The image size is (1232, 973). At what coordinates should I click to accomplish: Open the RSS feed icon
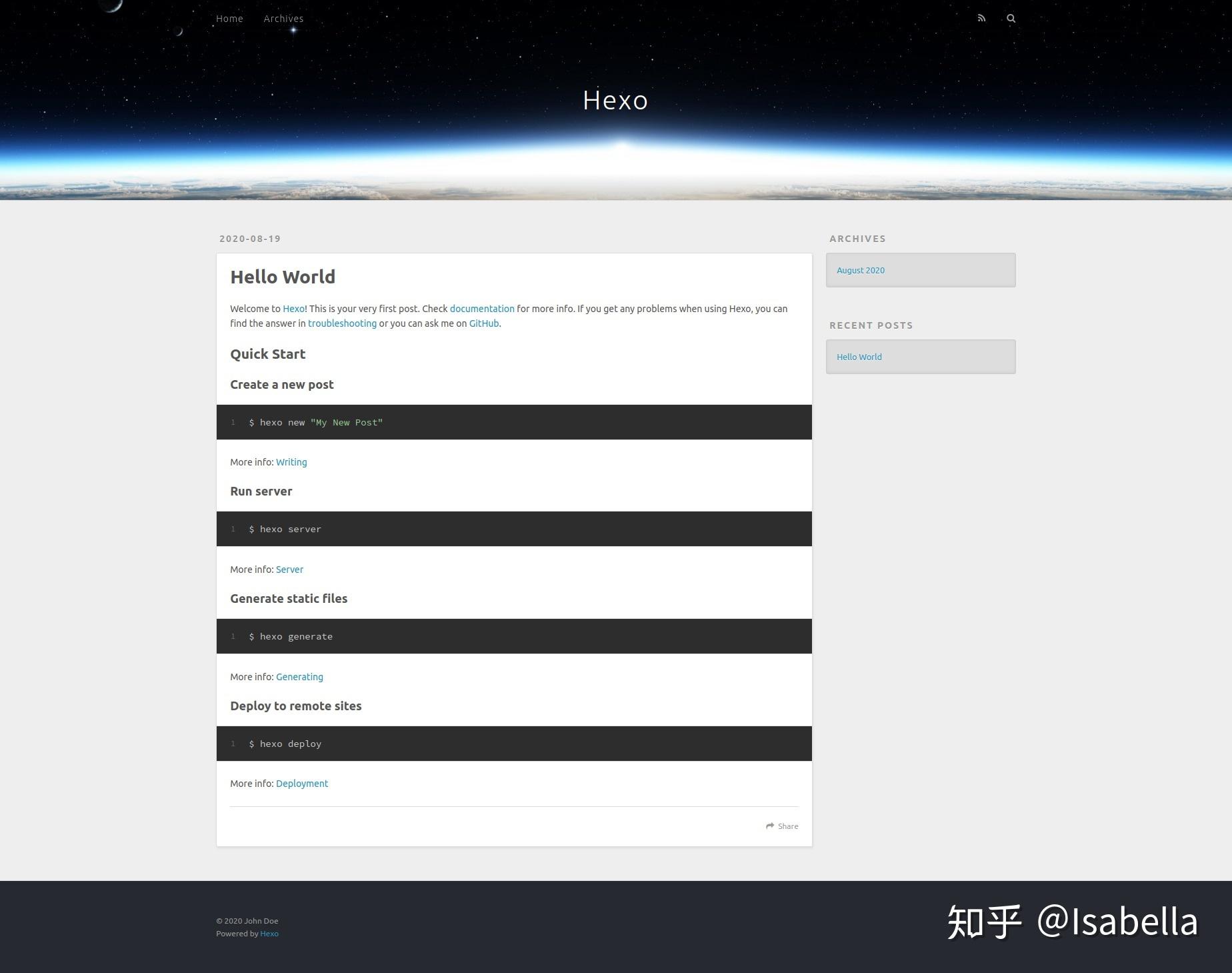(981, 18)
